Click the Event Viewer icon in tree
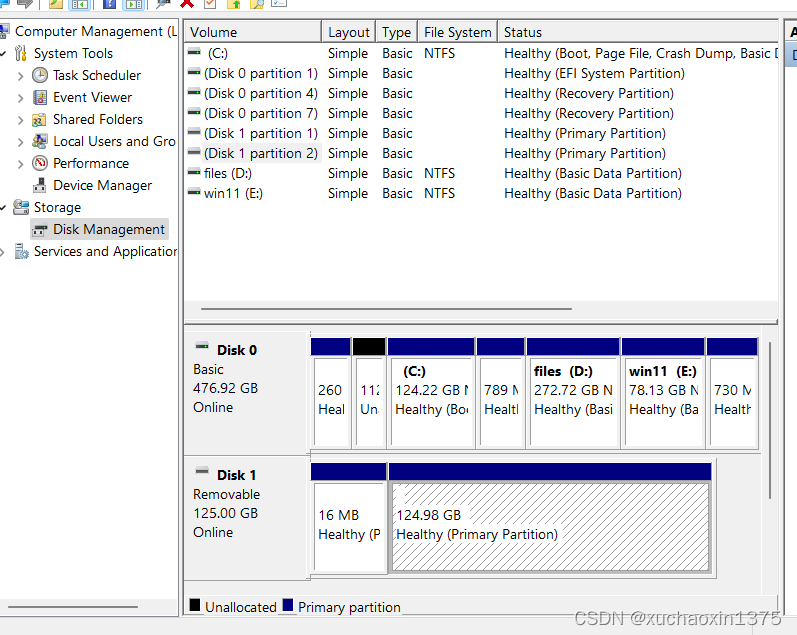797x635 pixels. 40,97
